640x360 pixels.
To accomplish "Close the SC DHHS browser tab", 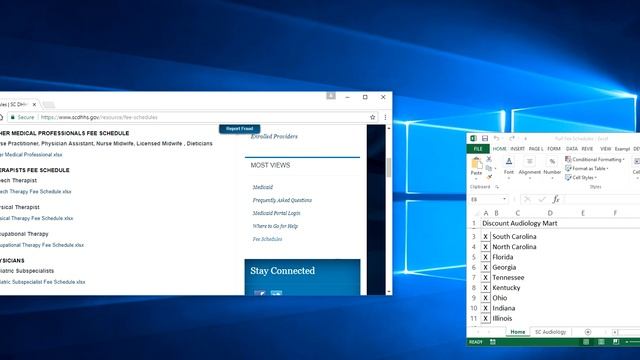I will (34, 104).
